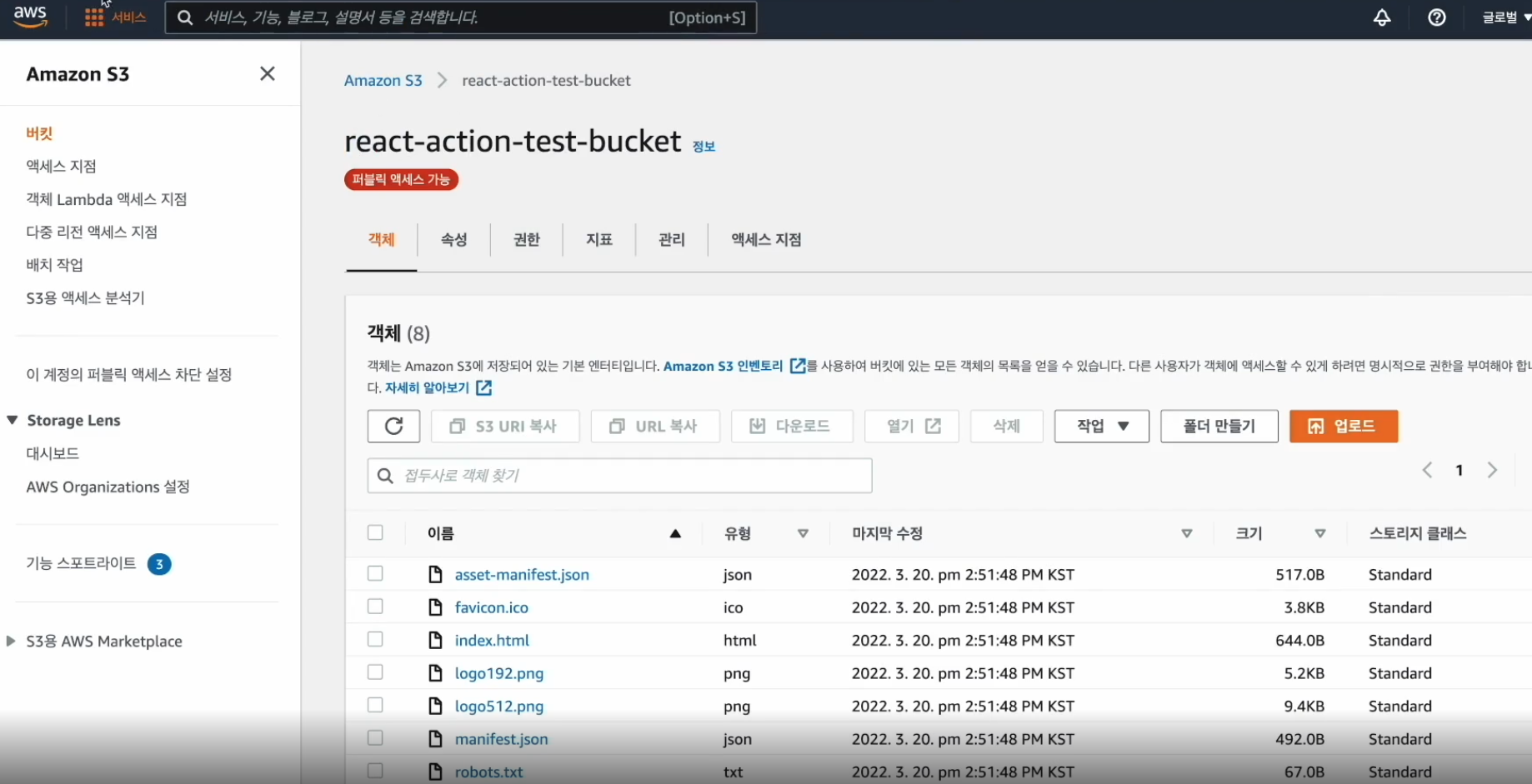This screenshot has width=1532, height=784.
Task: Click the 폴더 만들기 button
Action: (1219, 427)
